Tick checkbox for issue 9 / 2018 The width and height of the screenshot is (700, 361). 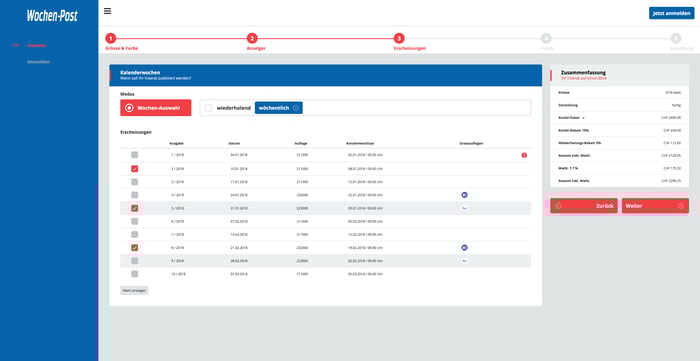[134, 261]
